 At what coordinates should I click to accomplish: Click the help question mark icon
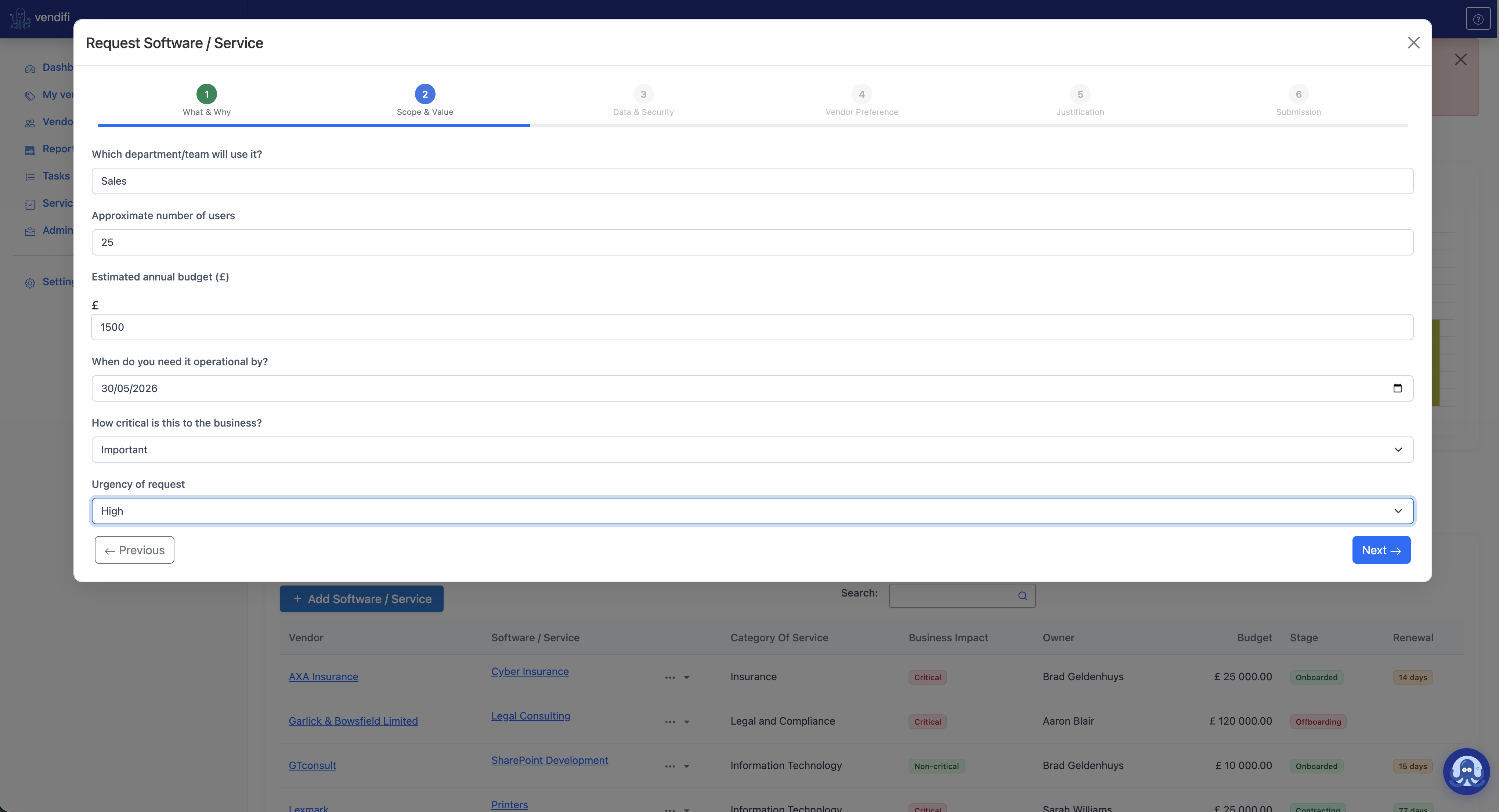point(1478,19)
